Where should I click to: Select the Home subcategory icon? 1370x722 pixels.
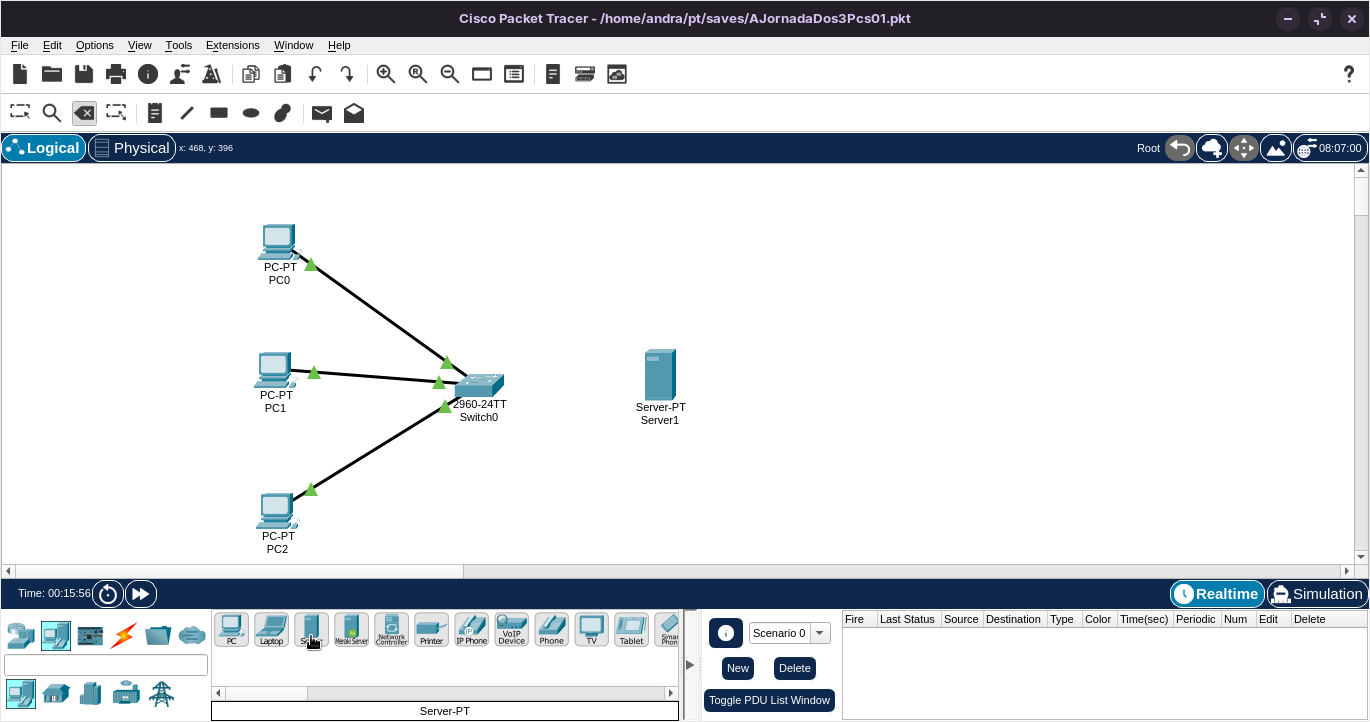tap(56, 693)
